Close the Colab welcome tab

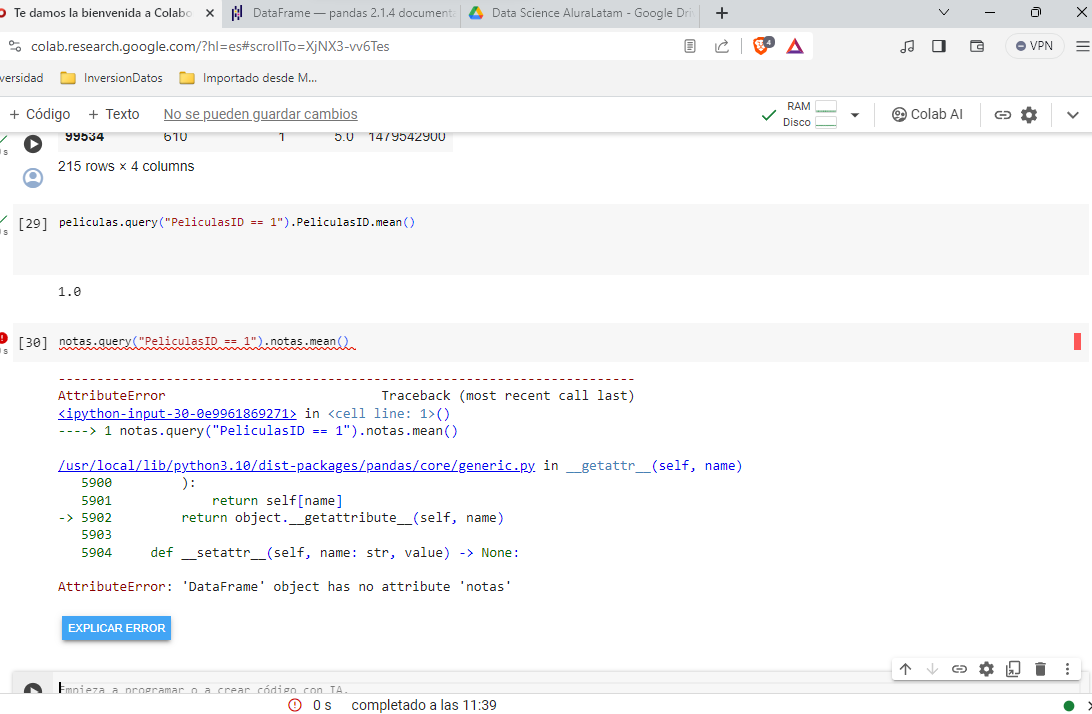(210, 13)
